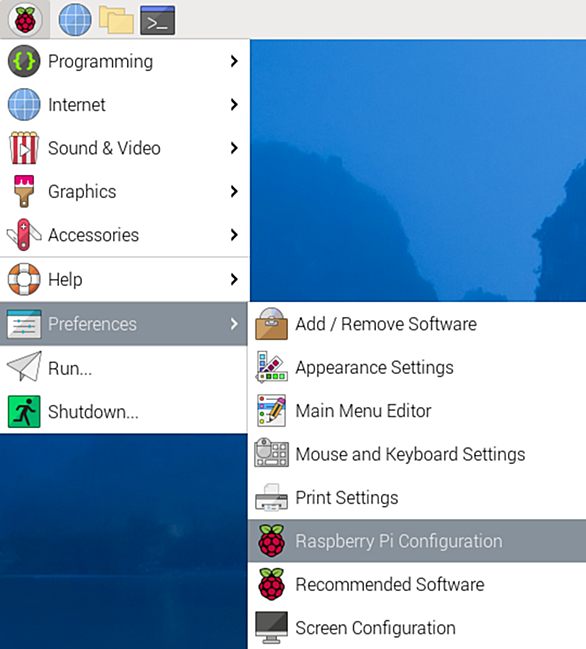This screenshot has width=586, height=649.
Task: Click the Run paper plane icon
Action: pos(24,367)
